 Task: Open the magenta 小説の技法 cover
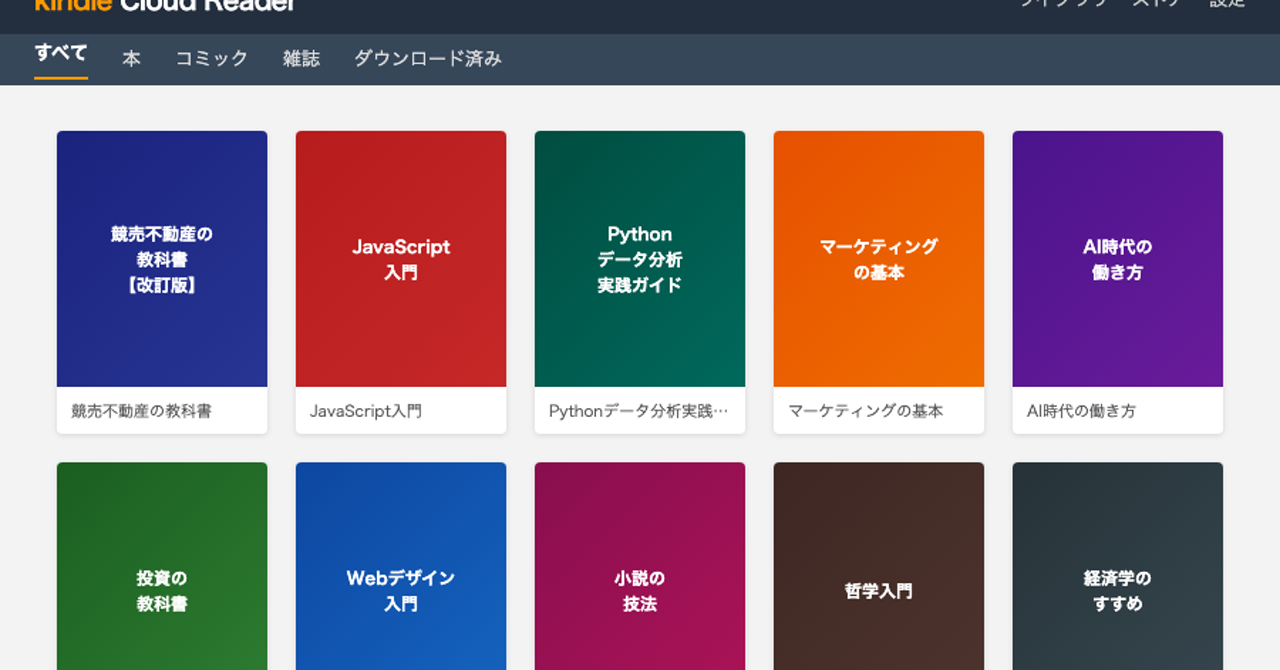click(x=640, y=566)
